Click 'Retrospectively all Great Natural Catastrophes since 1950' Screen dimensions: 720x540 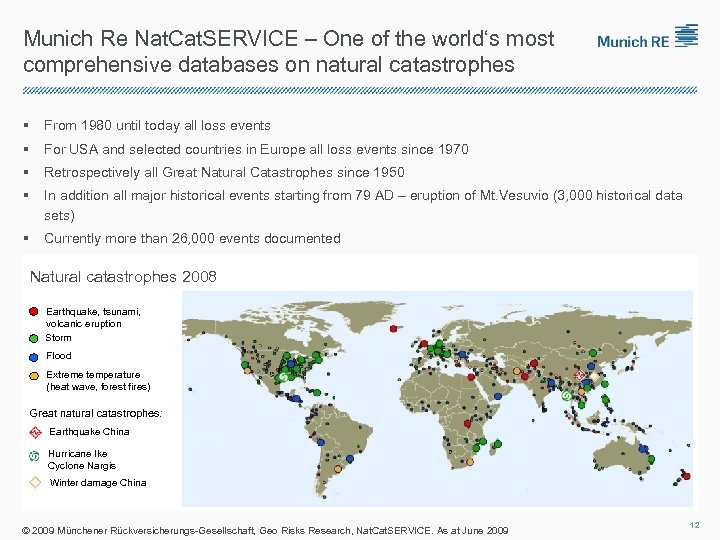click(x=224, y=172)
